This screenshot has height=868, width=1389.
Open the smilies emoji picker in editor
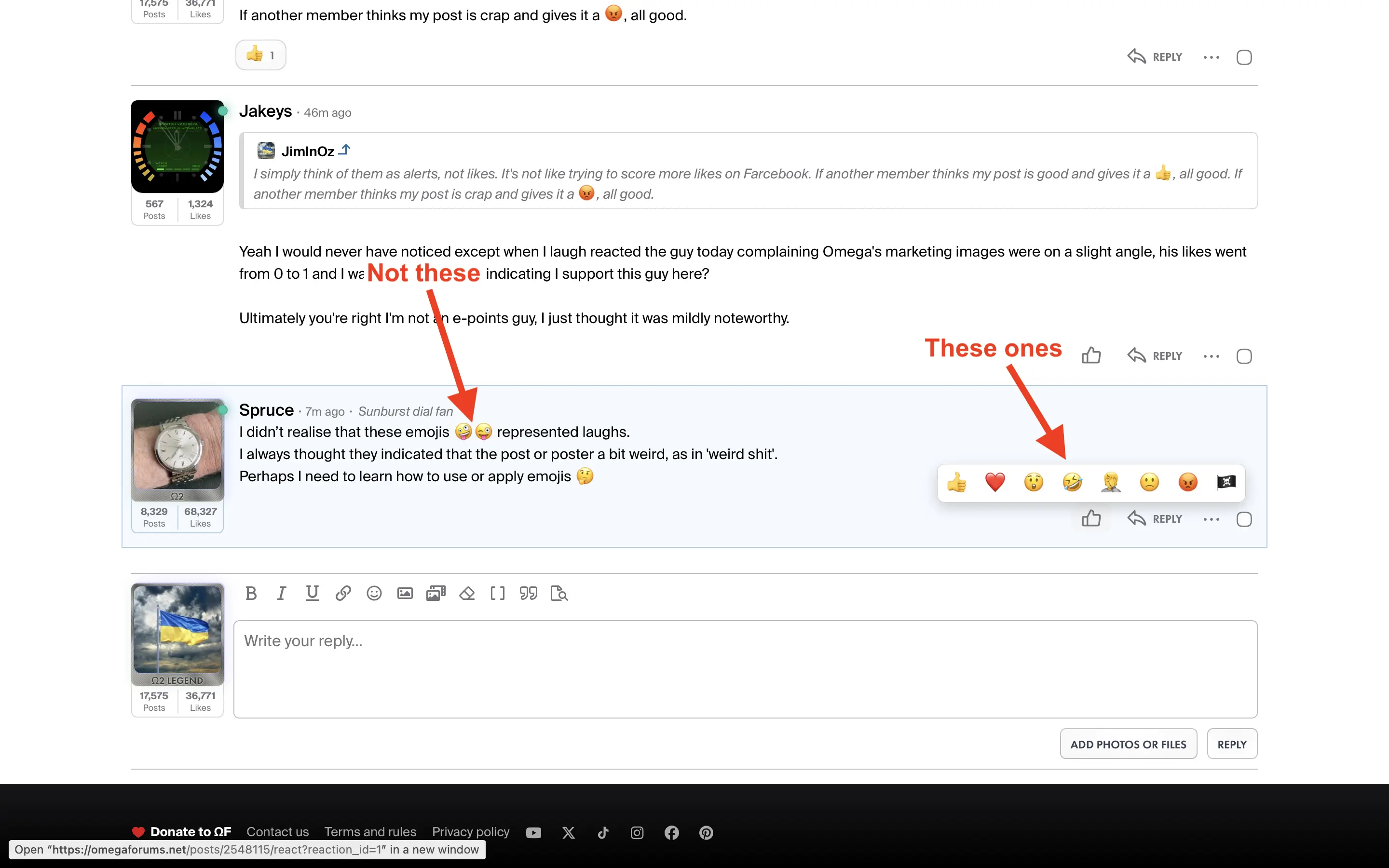(x=374, y=593)
